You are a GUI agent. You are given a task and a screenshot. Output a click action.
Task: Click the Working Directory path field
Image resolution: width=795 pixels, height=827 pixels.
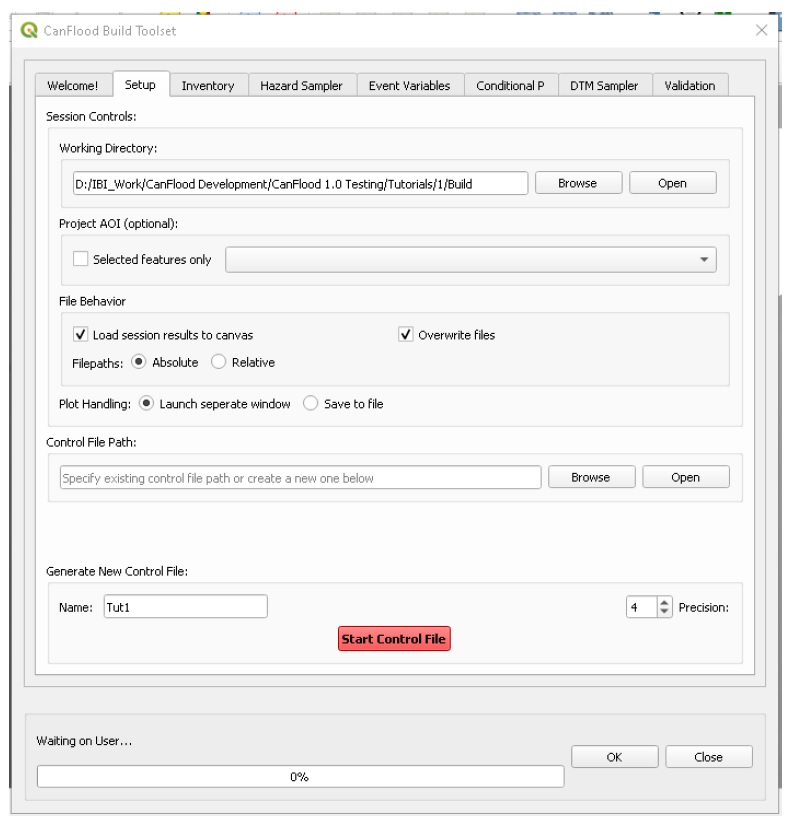tap(300, 184)
